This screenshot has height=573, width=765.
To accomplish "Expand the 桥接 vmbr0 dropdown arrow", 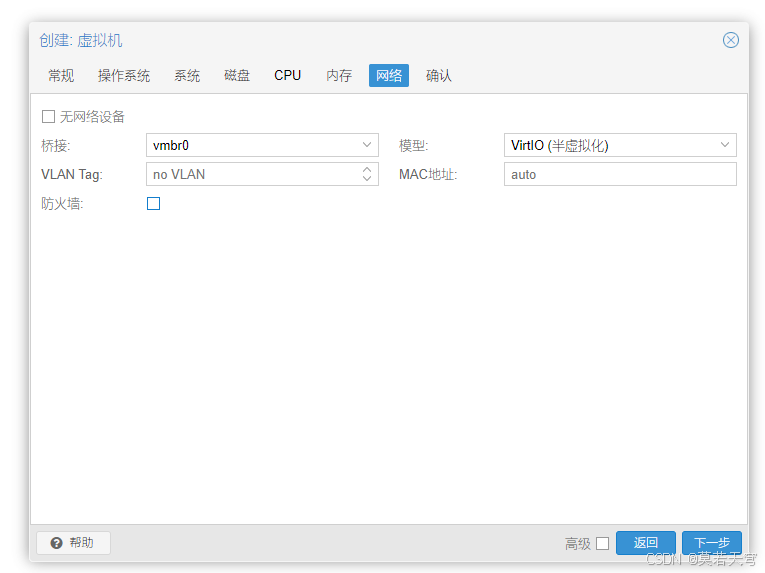I will [367, 145].
